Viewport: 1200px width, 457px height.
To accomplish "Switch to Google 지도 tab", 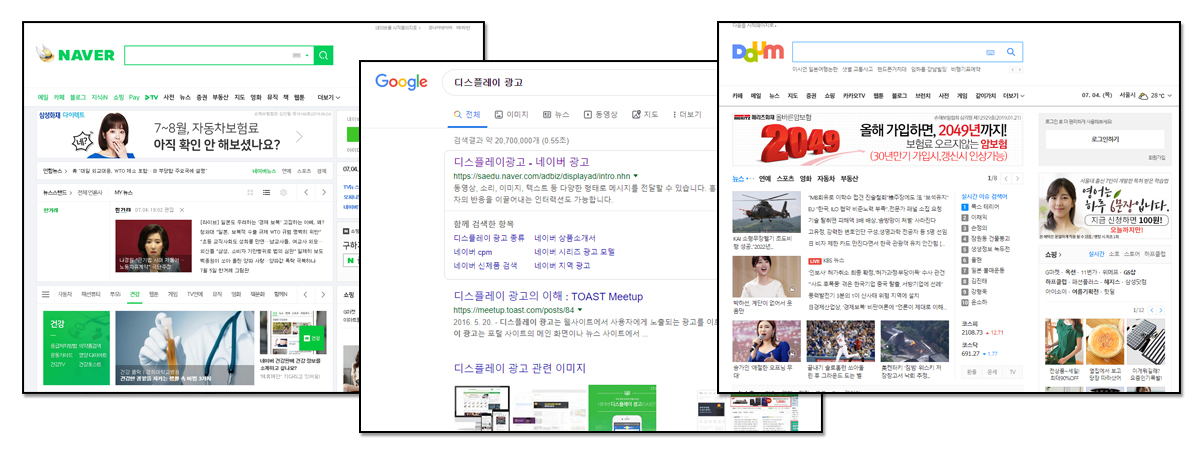I will tap(645, 115).
